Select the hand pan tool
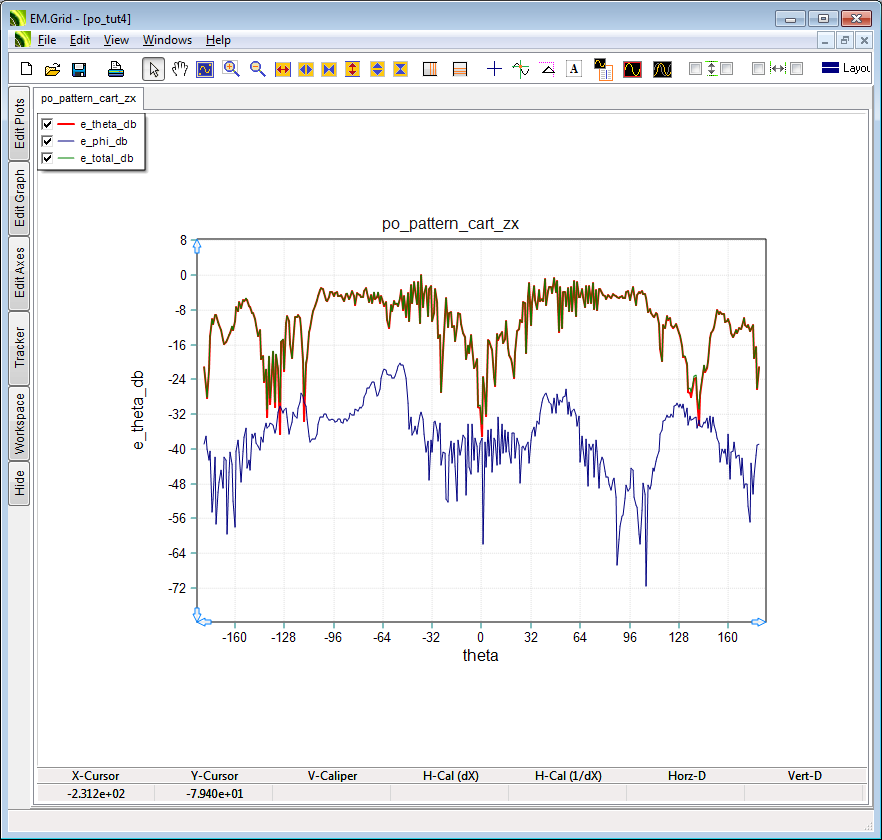This screenshot has width=882, height=840. click(x=180, y=69)
